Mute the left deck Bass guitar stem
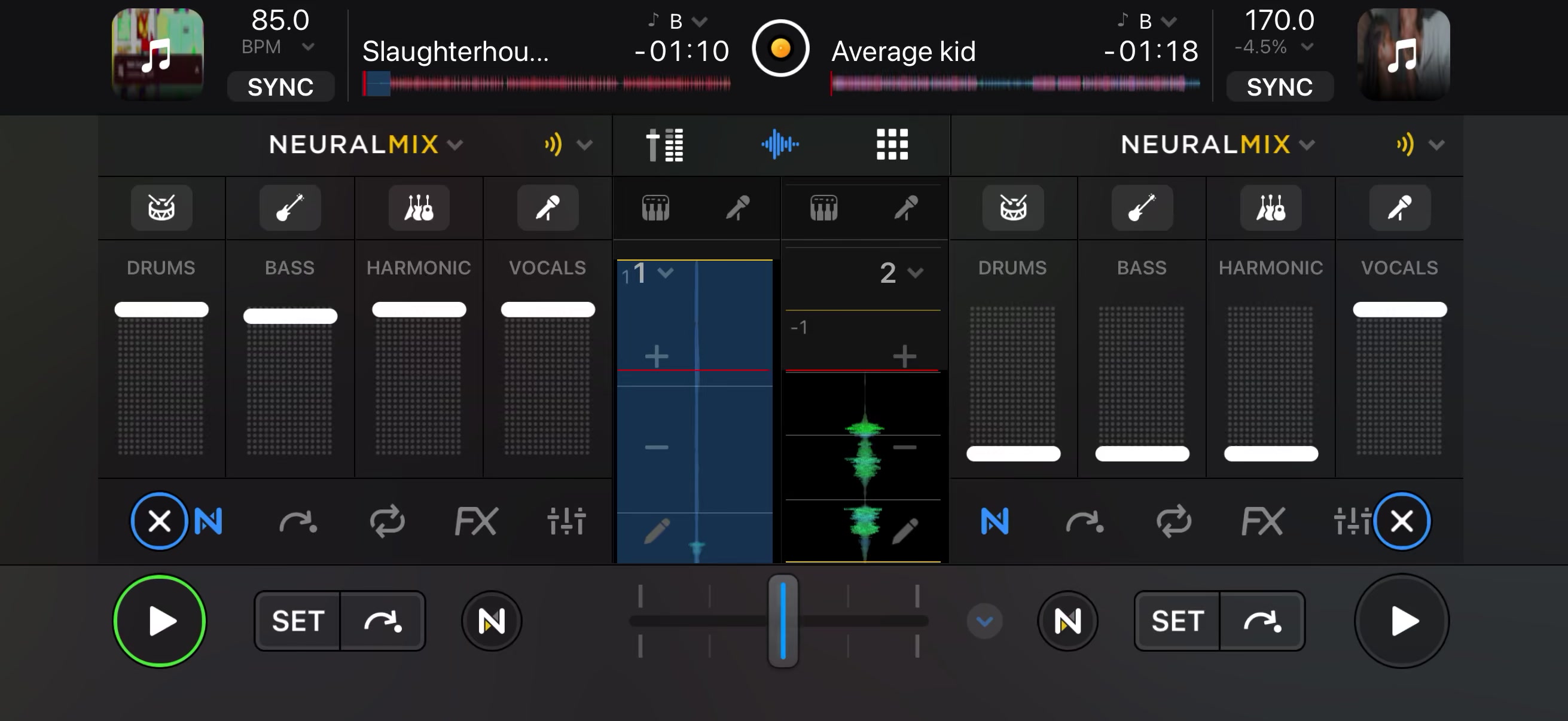Viewport: 1568px width, 721px height. pos(289,207)
